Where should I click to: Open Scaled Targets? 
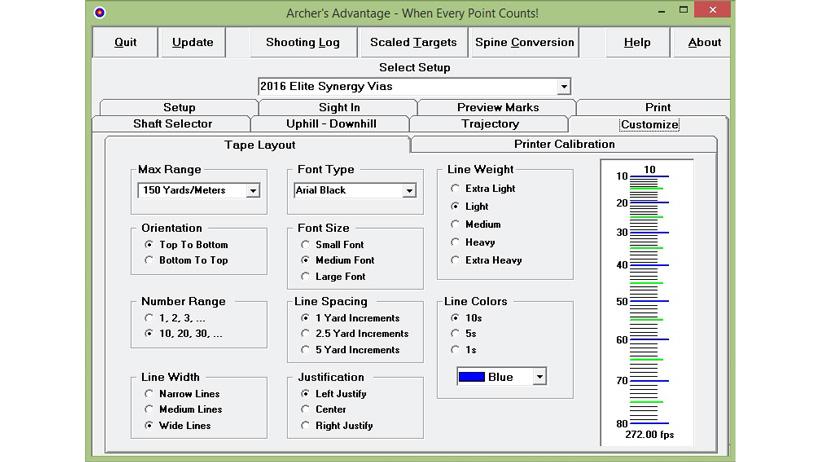tap(413, 42)
